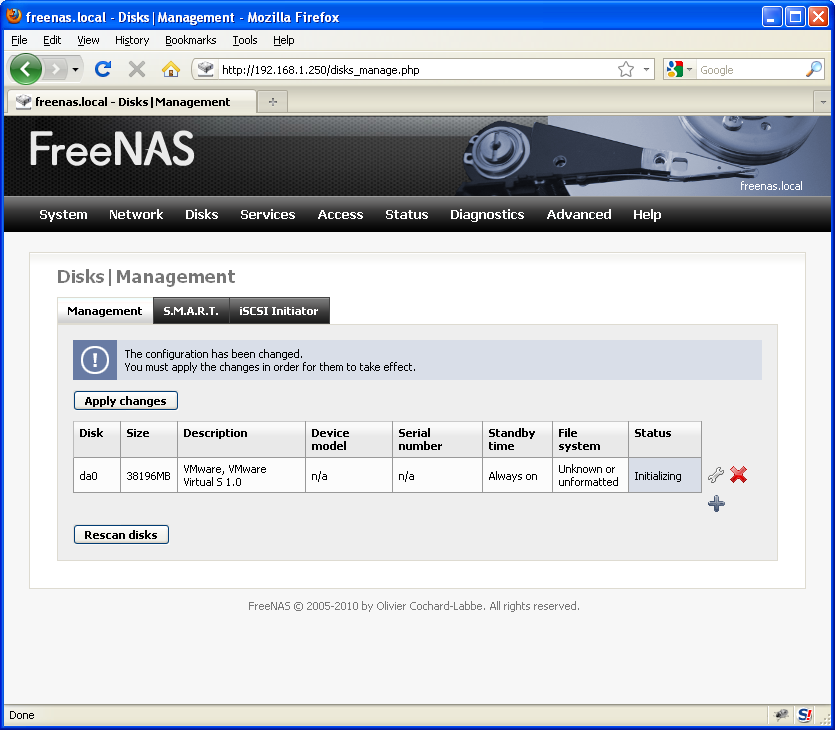Click the da0 disk cell
Screen dimensions: 835x730
[97, 475]
